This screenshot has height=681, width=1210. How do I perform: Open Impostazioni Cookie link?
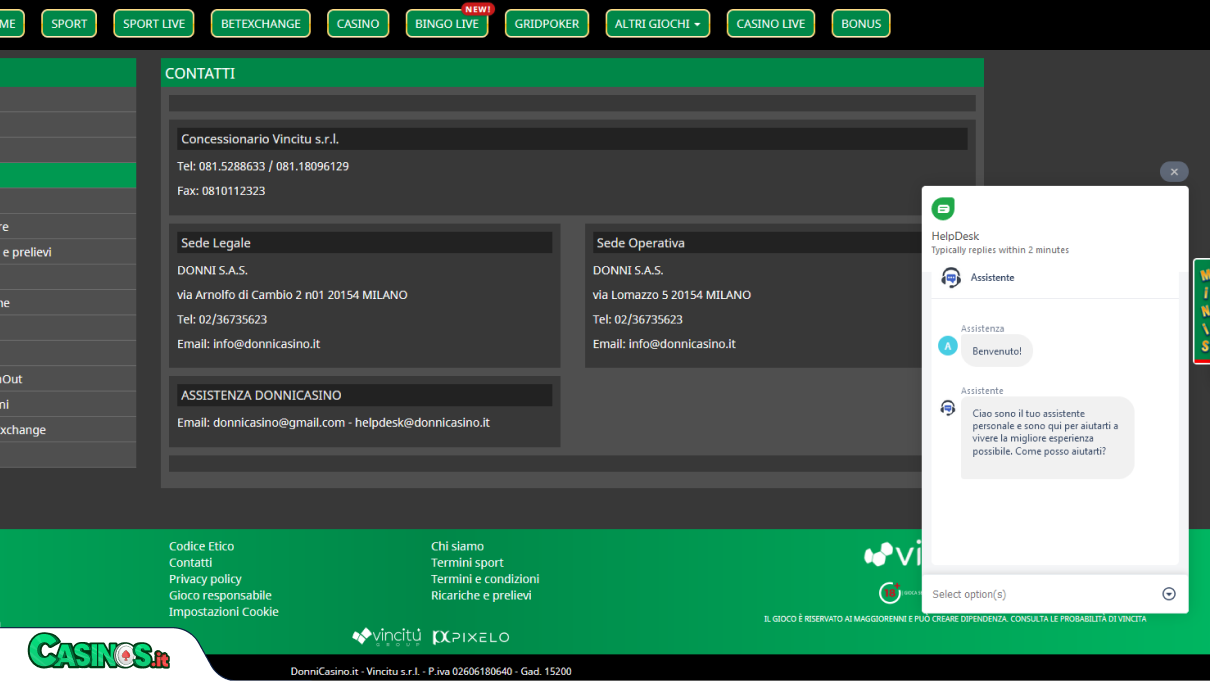pyautogui.click(x=224, y=612)
